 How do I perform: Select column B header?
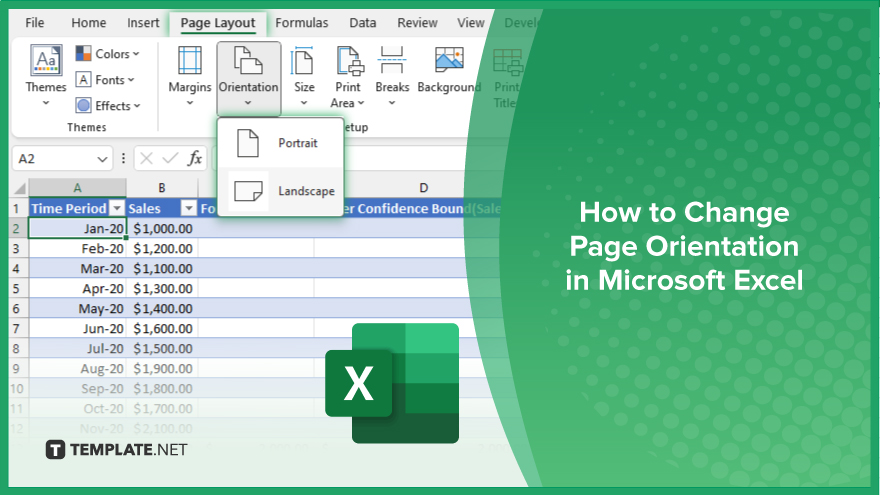162,188
